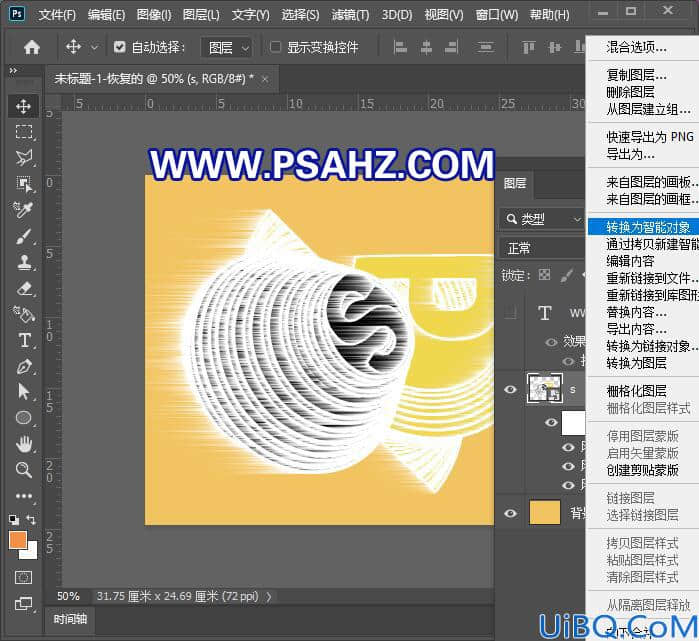Select the Move tool in the toolbox

(23, 106)
